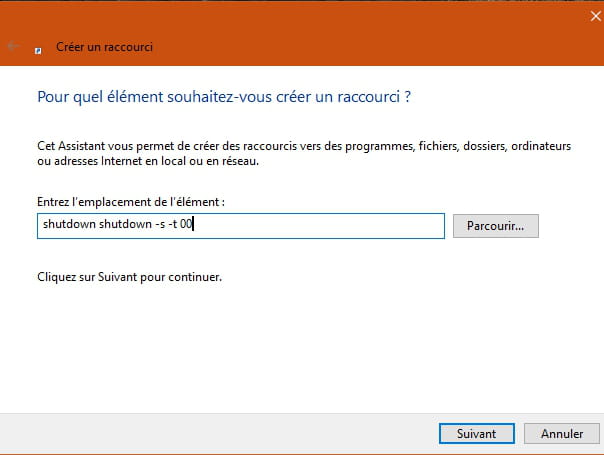Click the "-t" parameter in the location field
Screen dimensions: 604x455
[x=173, y=224]
